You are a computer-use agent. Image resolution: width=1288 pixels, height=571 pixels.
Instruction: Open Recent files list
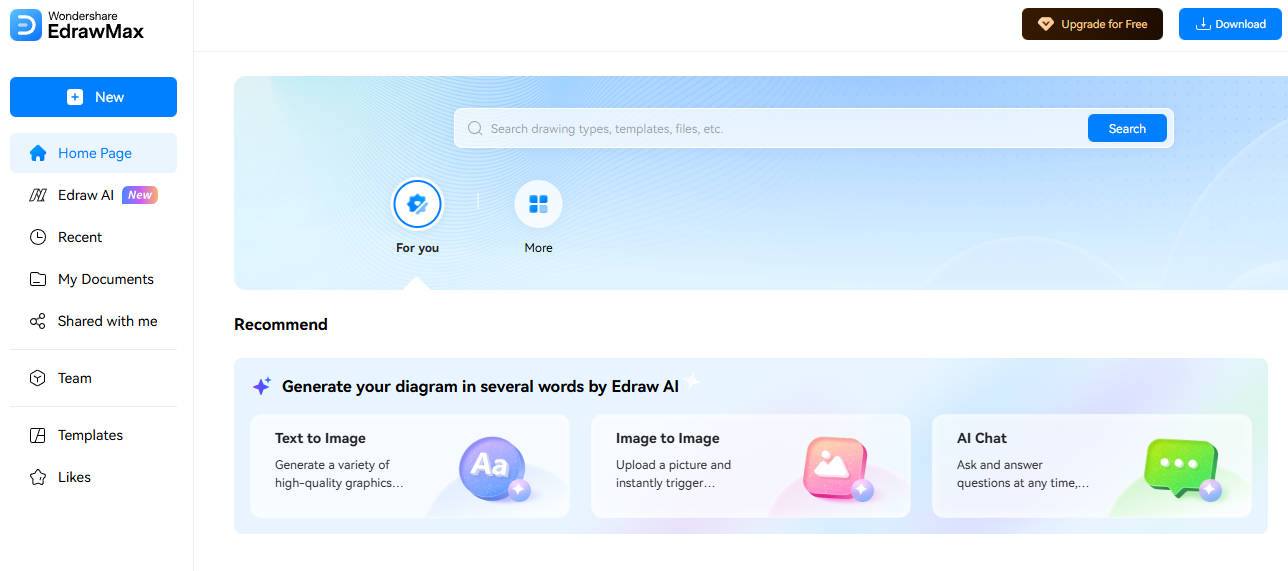tap(93, 237)
